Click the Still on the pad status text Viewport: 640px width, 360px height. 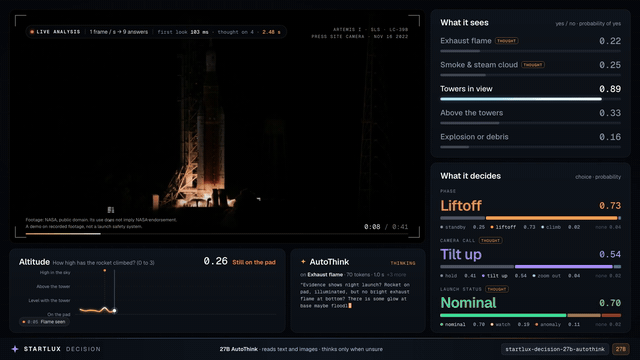click(254, 262)
